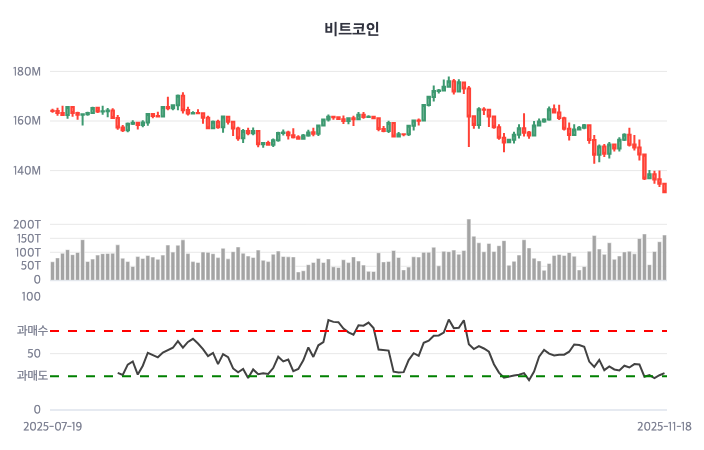This screenshot has width=704, height=450.
Task: Click the first candlestick at the chart's left
Action: [x=53, y=110]
